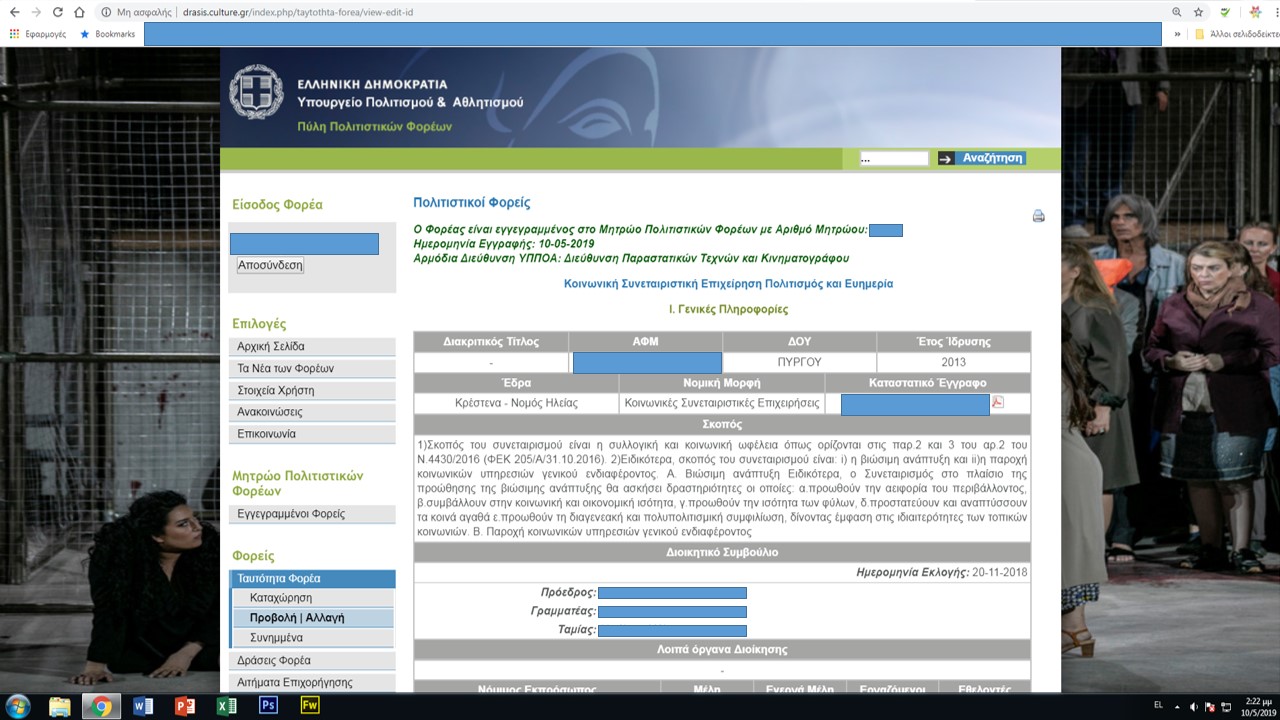
Task: Open File Explorer from the taskbar
Action: pos(60,706)
